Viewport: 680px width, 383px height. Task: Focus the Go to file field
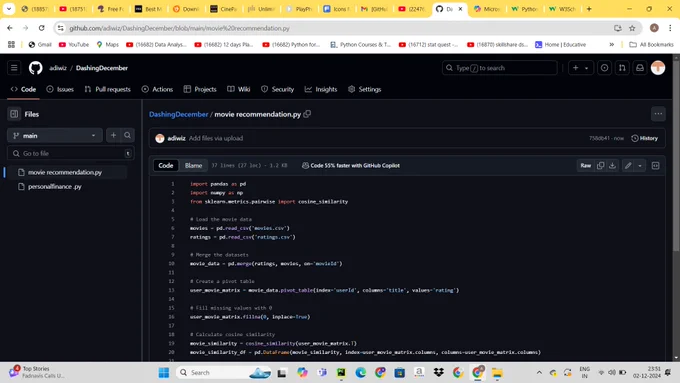pos(71,153)
